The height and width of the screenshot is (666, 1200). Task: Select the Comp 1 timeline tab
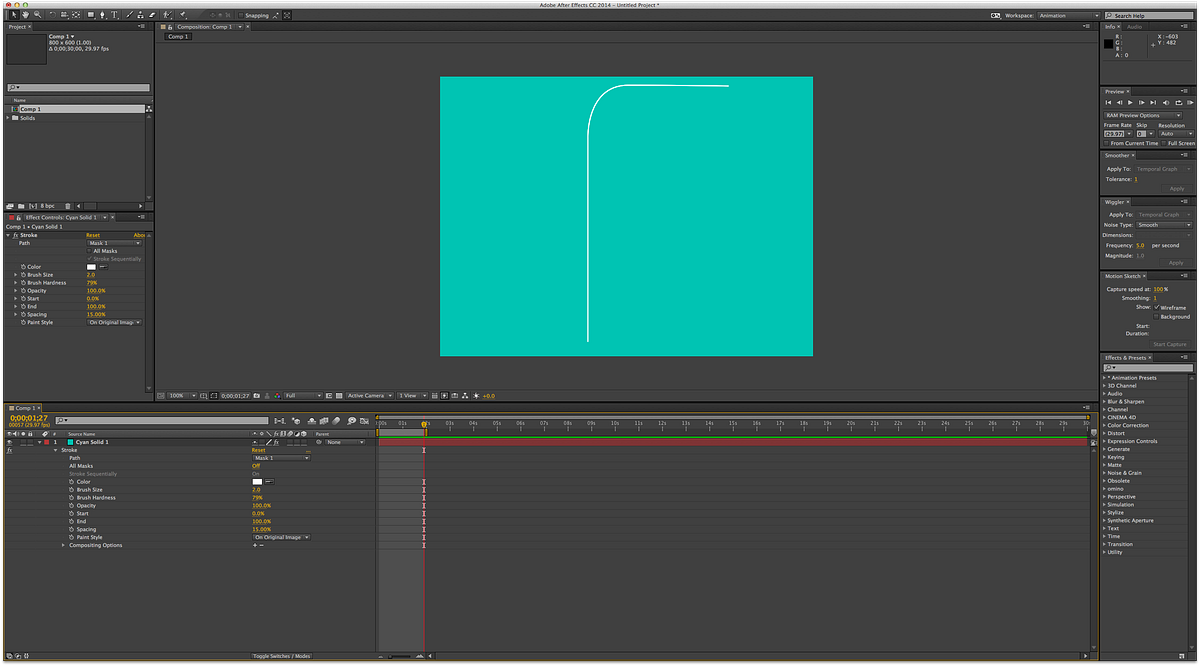(x=24, y=408)
